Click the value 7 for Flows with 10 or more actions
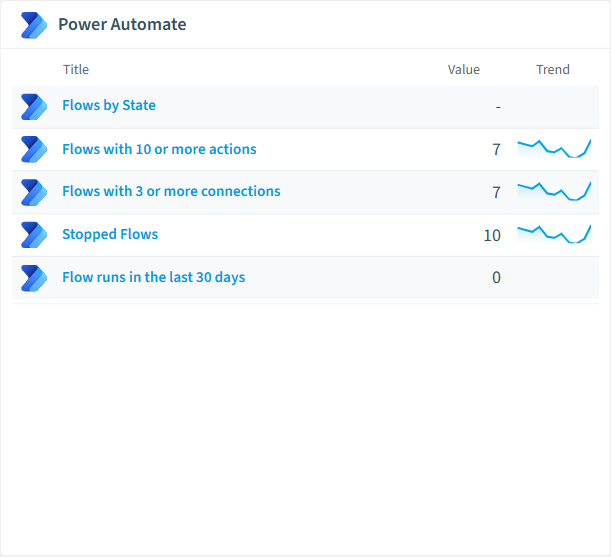The image size is (611, 557). coord(496,150)
